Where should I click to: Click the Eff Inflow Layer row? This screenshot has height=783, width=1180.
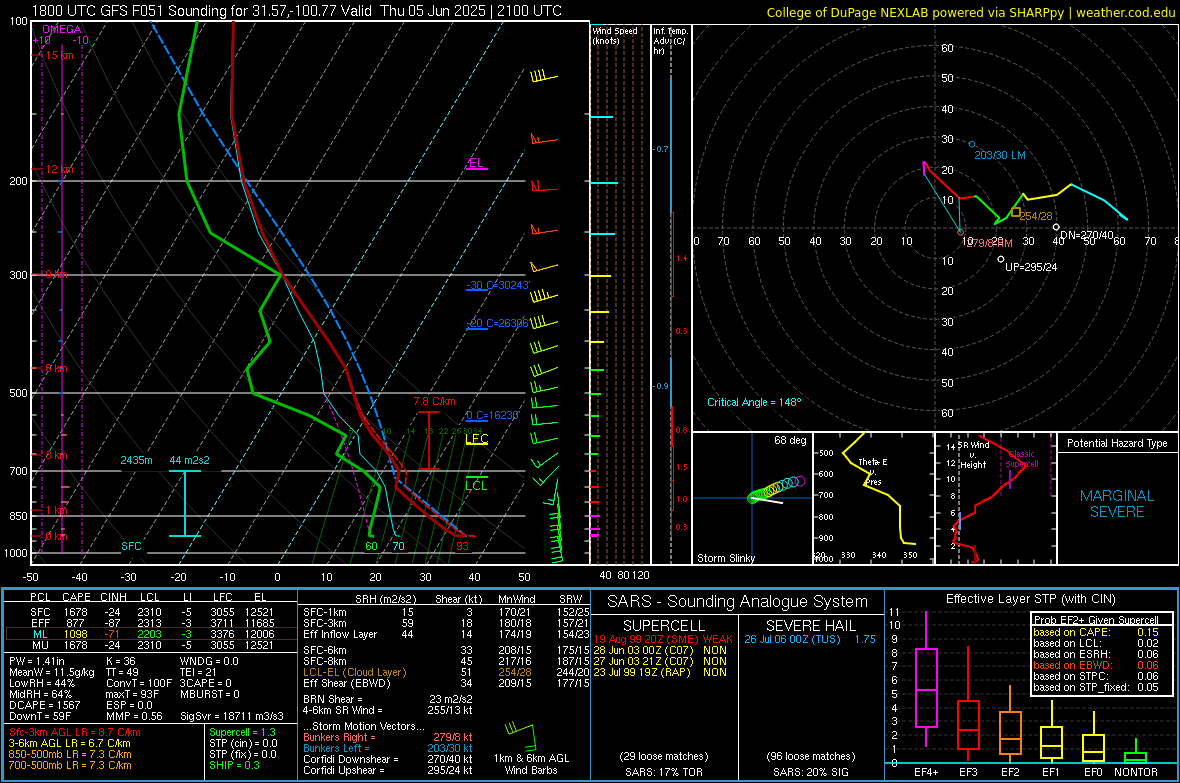(x=446, y=634)
